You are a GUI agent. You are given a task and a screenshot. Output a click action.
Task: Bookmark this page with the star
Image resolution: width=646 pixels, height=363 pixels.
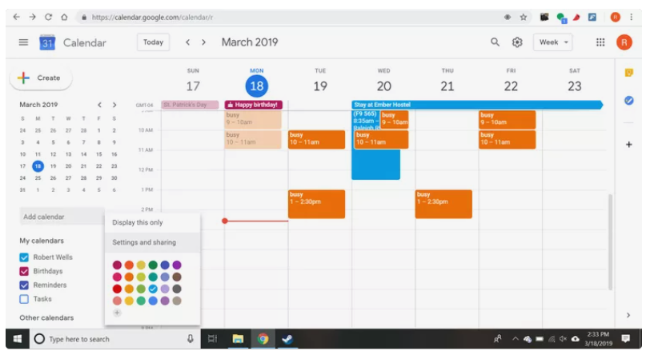523,17
